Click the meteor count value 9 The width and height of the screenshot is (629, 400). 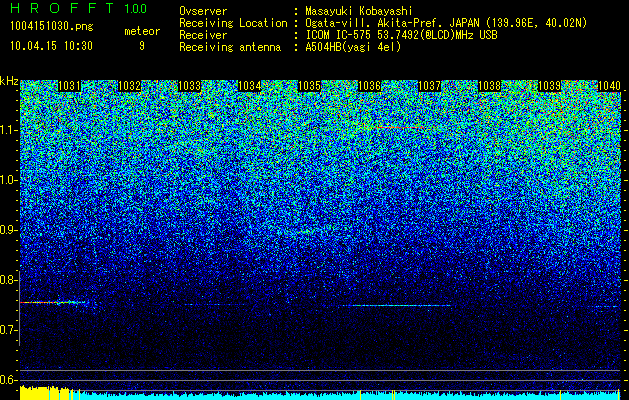coord(142,46)
